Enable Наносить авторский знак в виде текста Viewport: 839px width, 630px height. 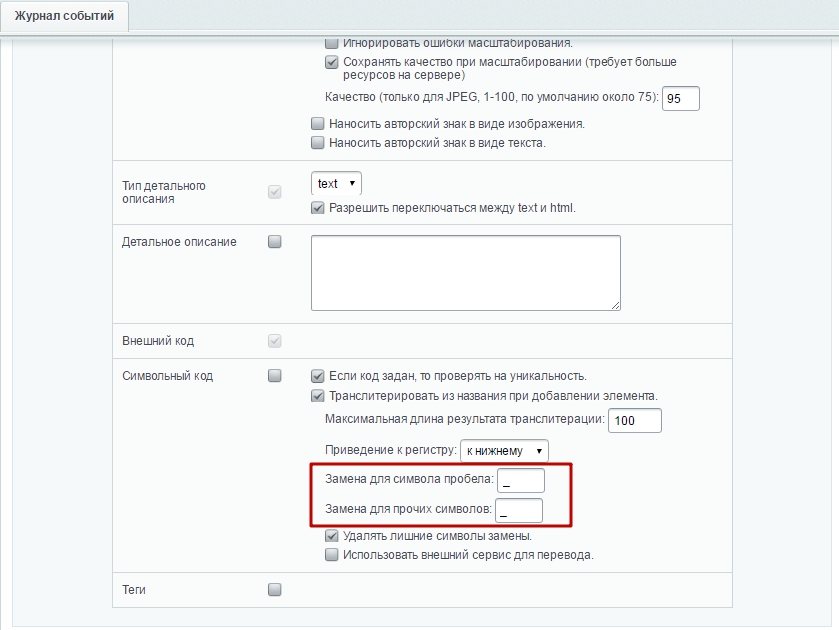(x=318, y=142)
